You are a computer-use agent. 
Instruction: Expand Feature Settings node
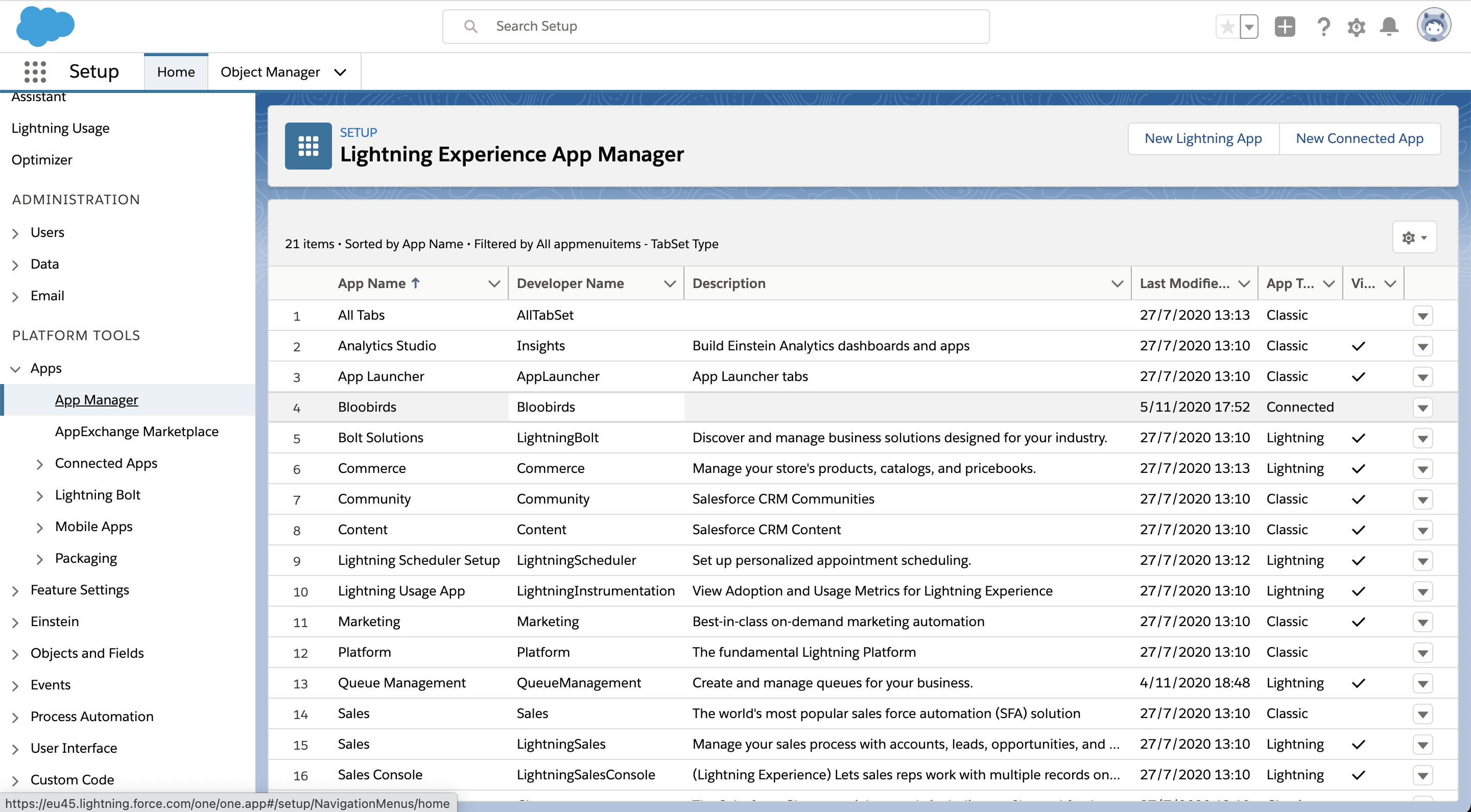[15, 591]
